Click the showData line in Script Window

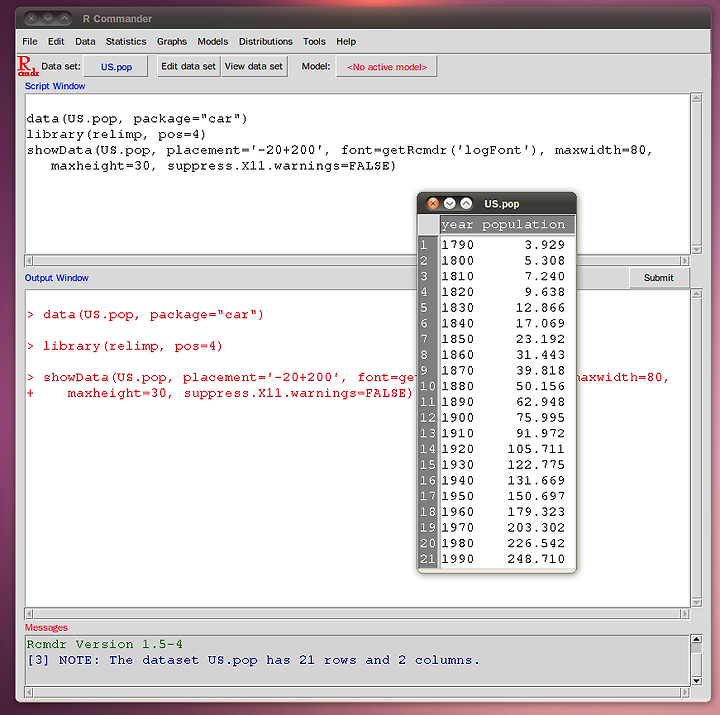(x=339, y=150)
